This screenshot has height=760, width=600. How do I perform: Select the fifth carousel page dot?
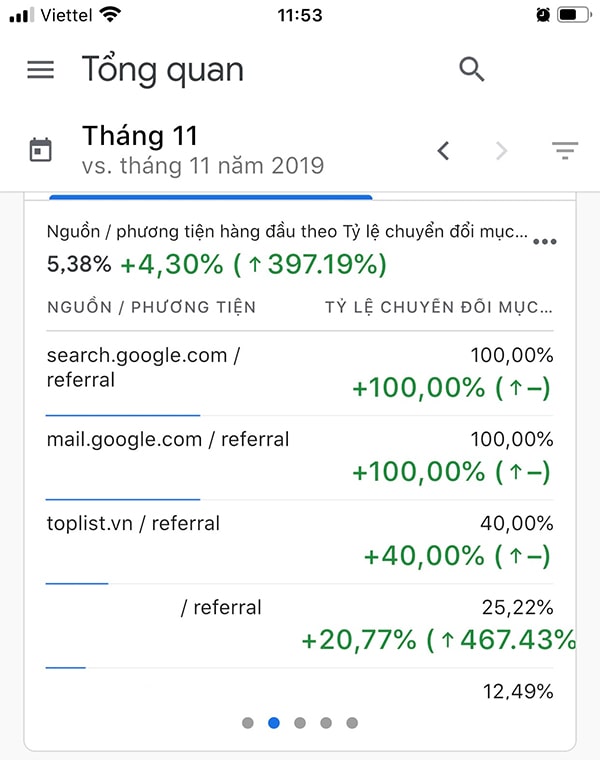coord(352,722)
